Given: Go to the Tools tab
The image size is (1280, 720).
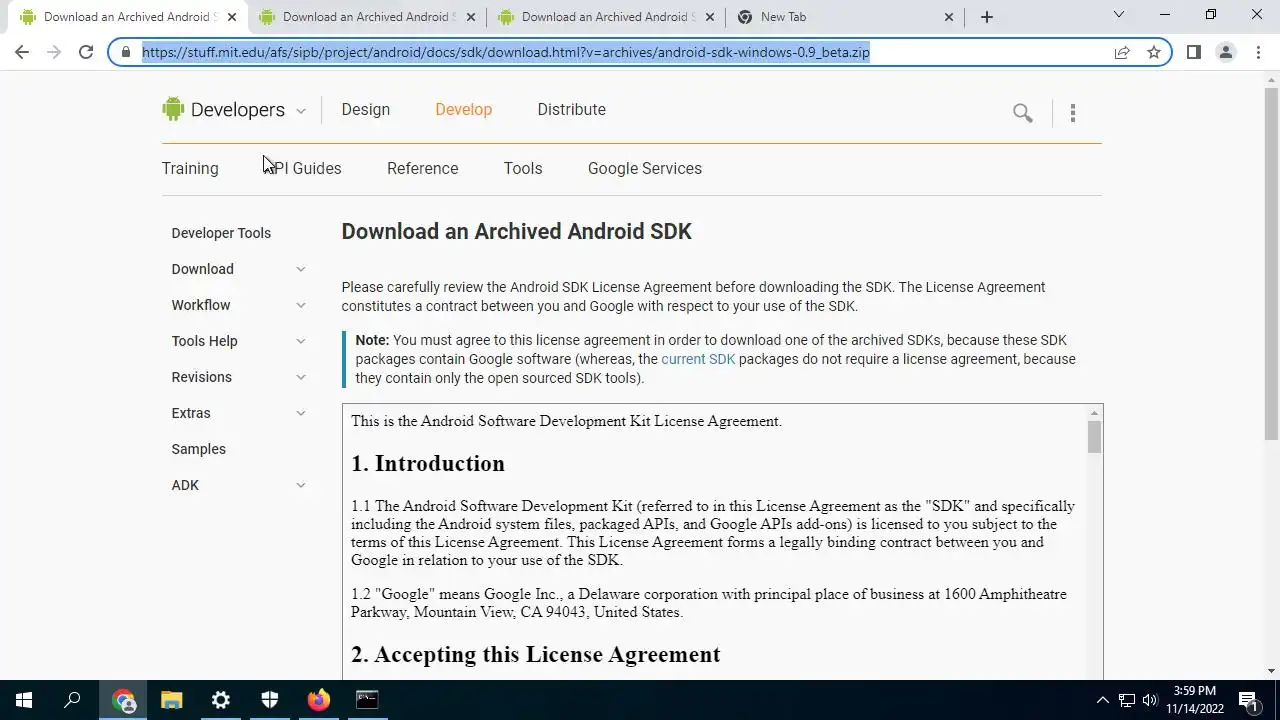Looking at the screenshot, I should coord(523,168).
